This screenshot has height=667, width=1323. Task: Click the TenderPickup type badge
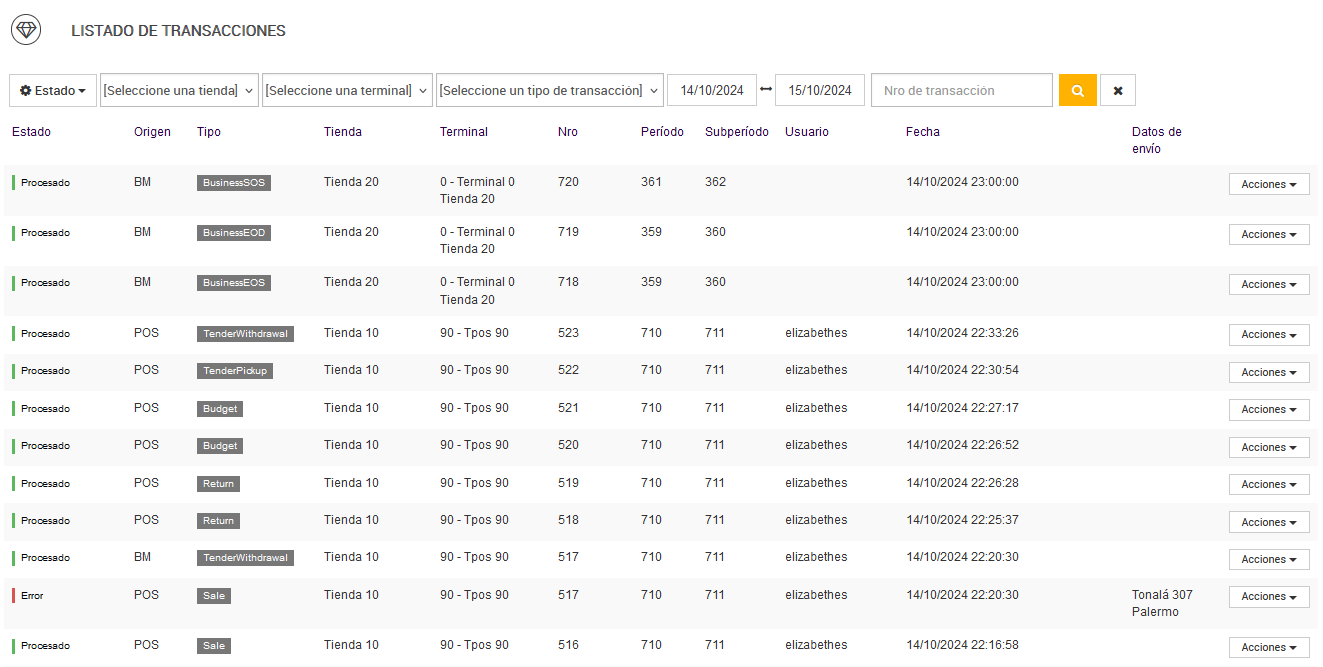click(x=235, y=371)
